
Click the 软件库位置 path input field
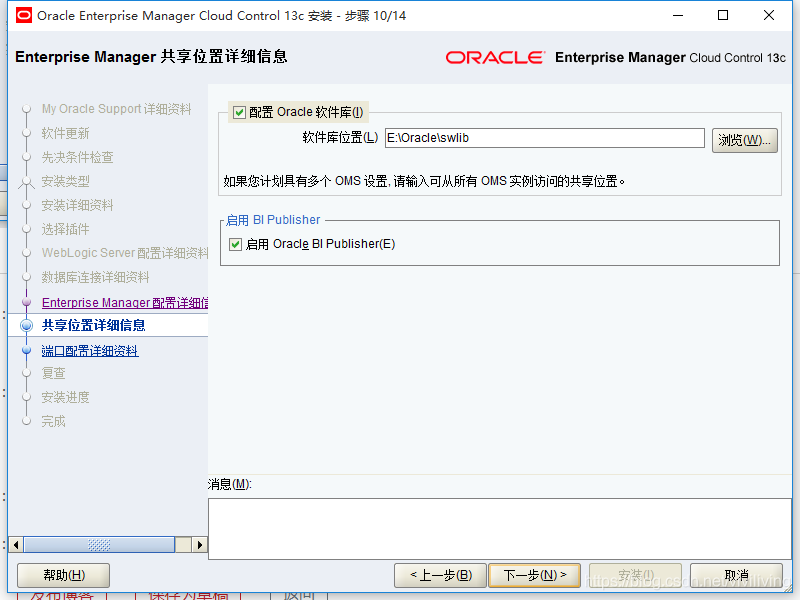pyautogui.click(x=544, y=138)
